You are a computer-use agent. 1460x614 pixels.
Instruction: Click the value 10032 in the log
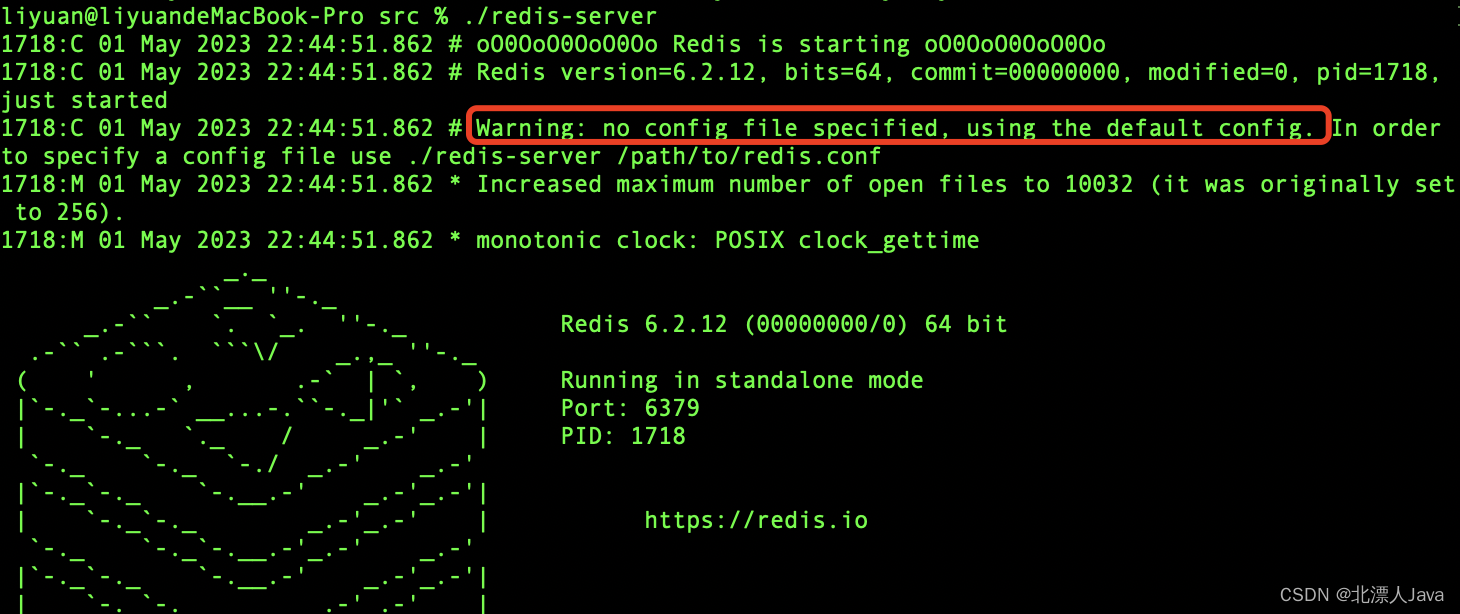[x=1098, y=184]
